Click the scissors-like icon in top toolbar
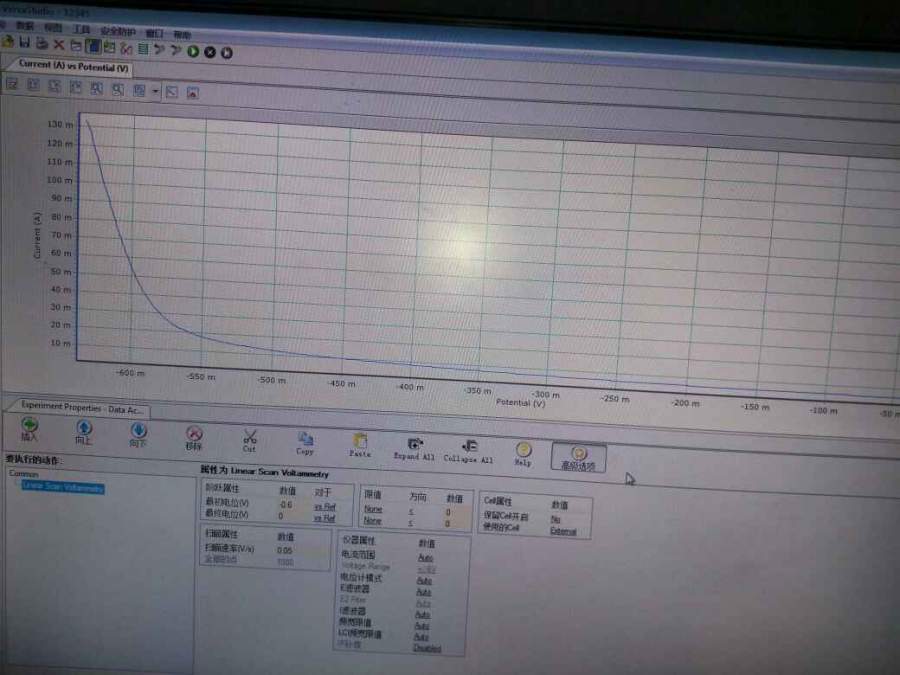900x675 pixels. [126, 48]
